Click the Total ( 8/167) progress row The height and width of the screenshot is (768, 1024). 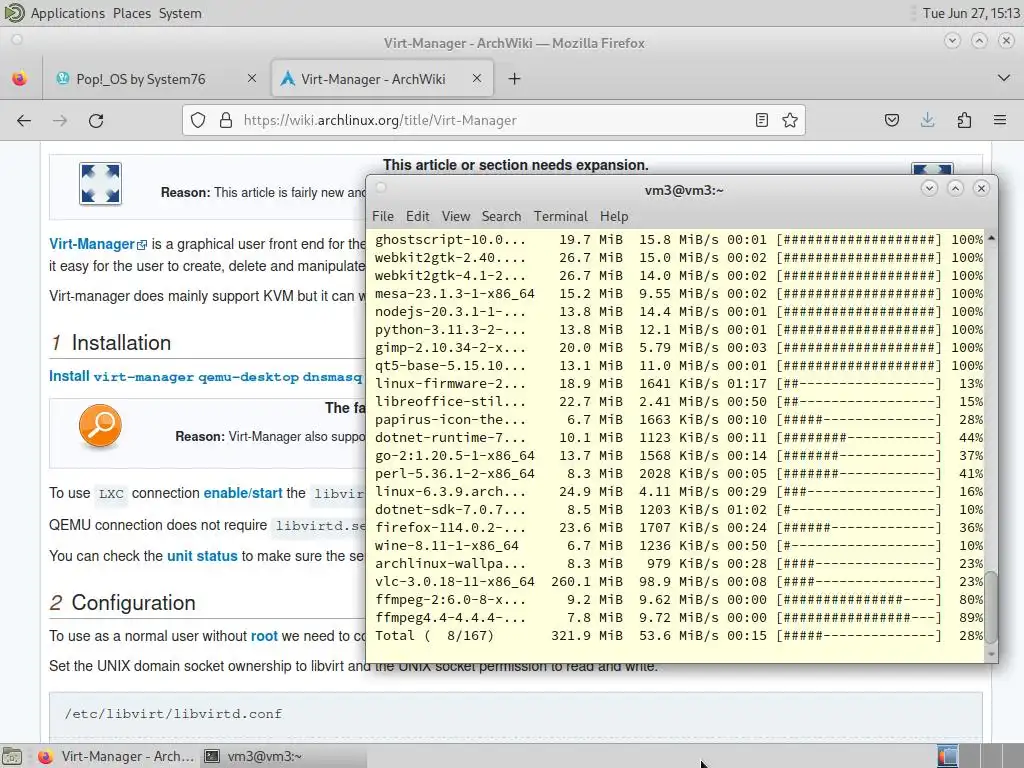coord(679,635)
